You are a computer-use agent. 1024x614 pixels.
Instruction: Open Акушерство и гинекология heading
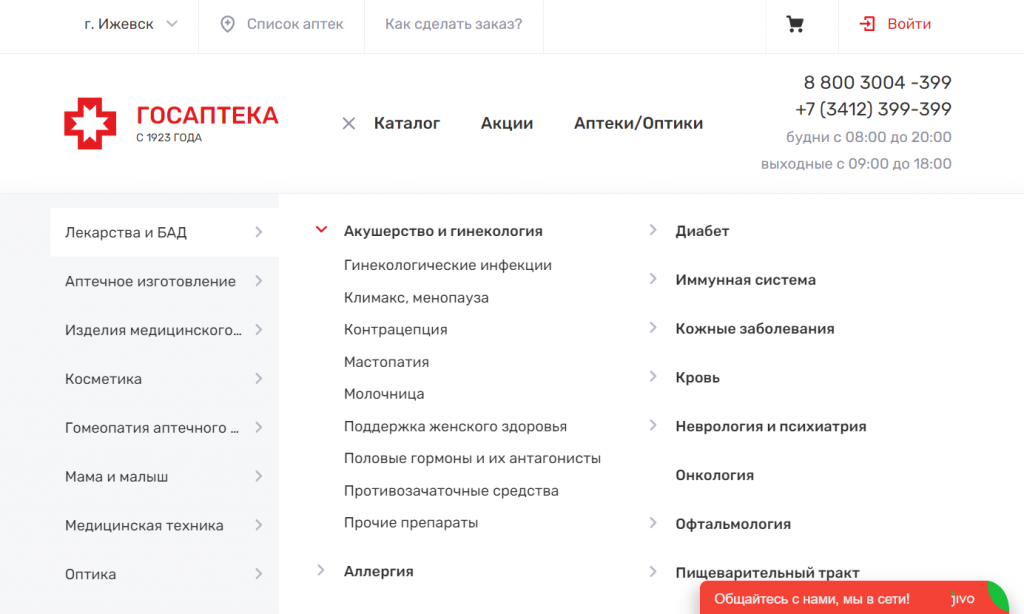tap(443, 231)
